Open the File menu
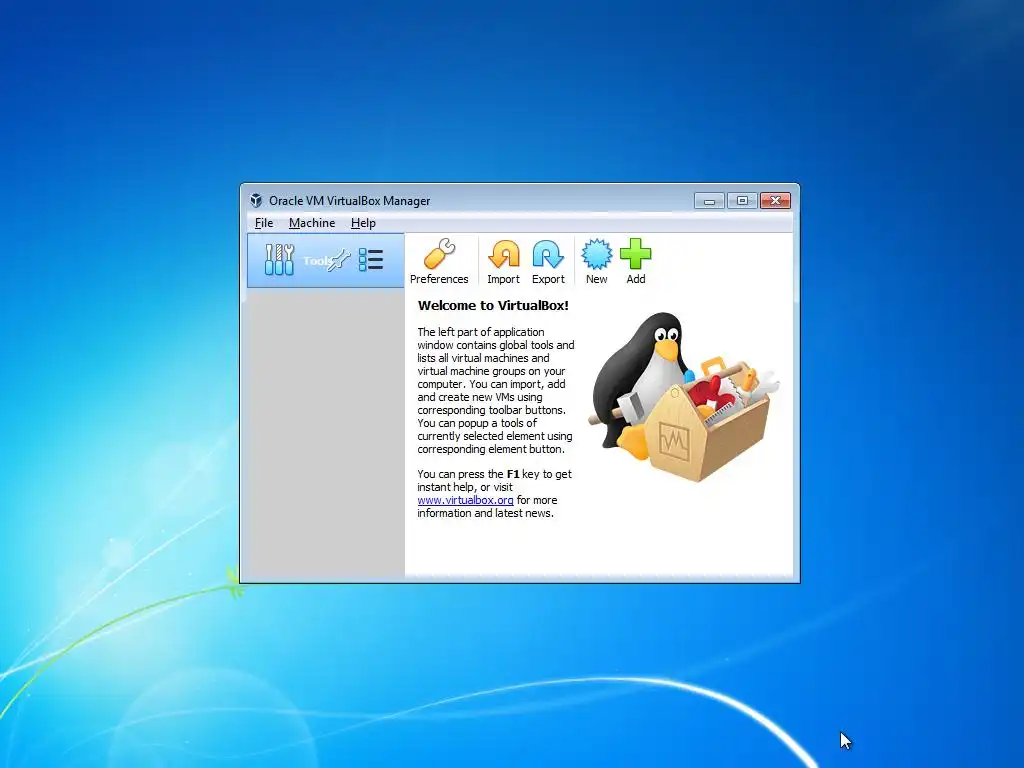The width and height of the screenshot is (1024, 768). coord(264,223)
